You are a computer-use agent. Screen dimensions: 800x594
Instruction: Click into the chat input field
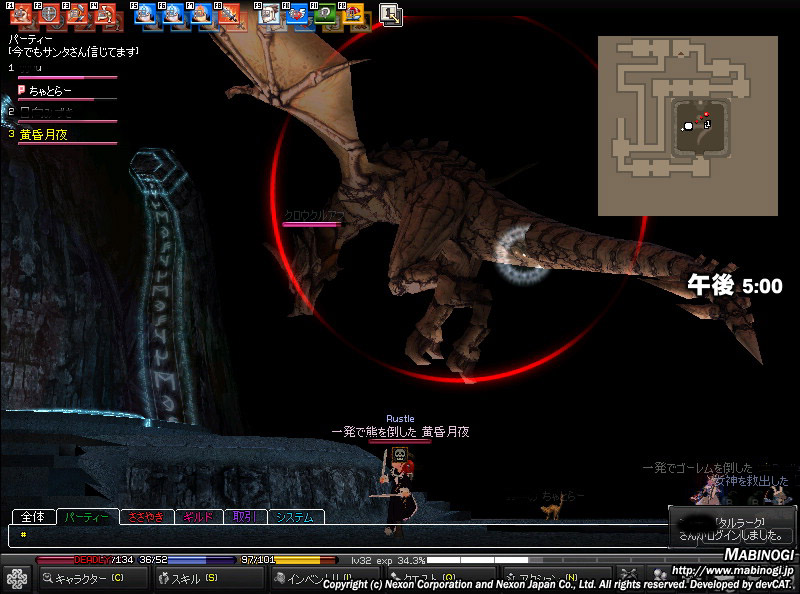pos(339,535)
